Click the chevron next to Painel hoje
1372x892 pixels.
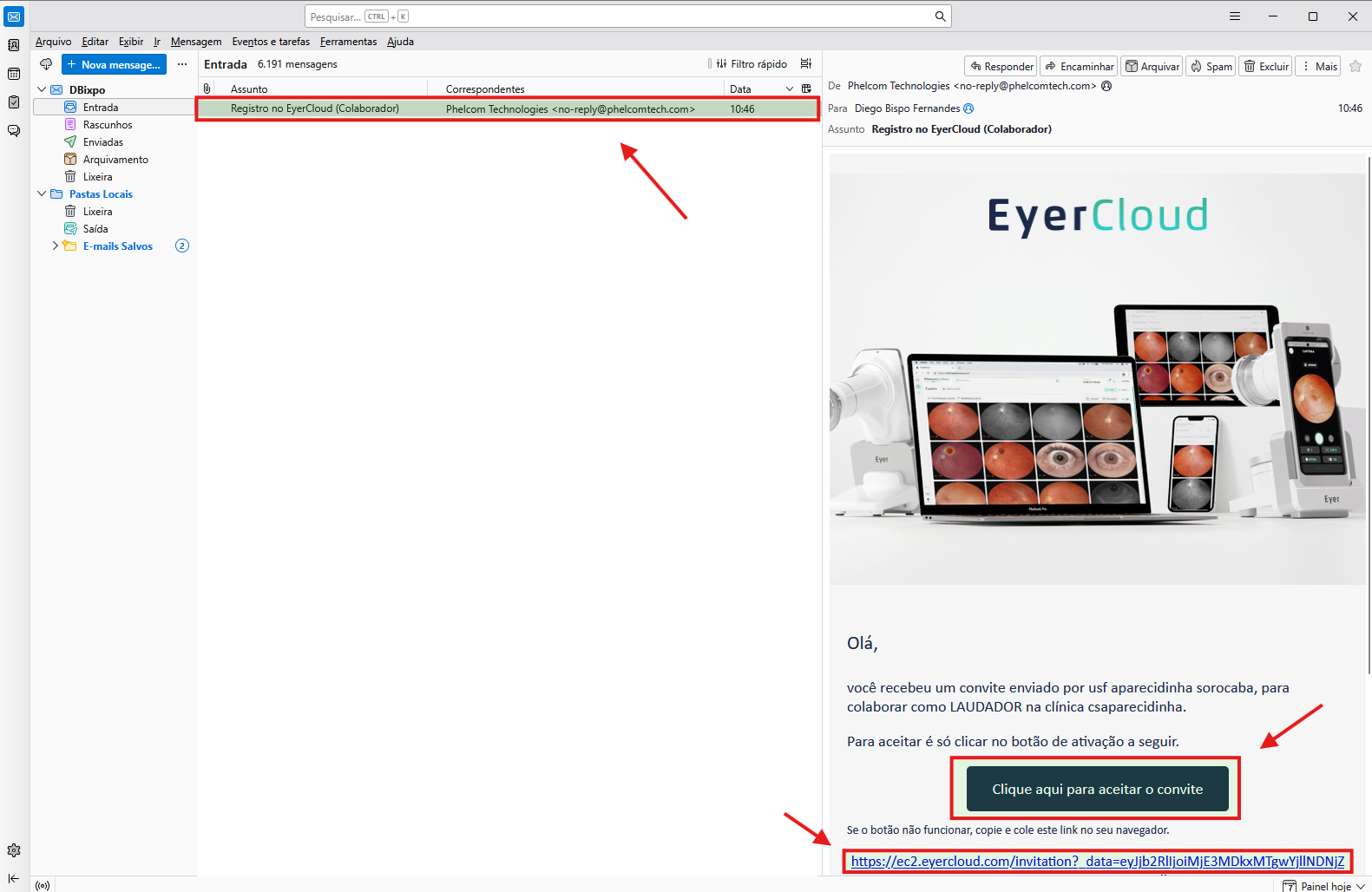click(x=1361, y=886)
